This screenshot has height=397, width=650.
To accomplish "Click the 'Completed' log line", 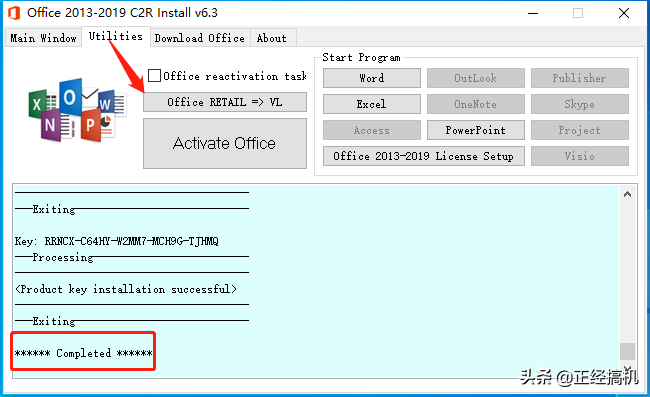I will [83, 353].
